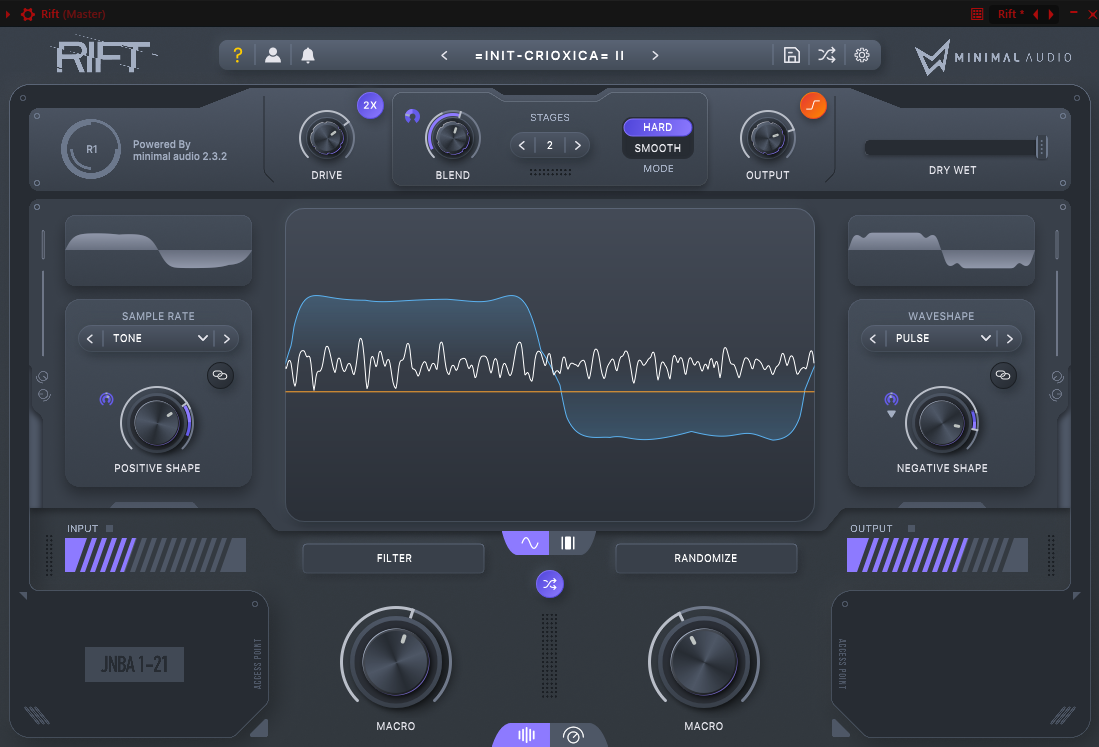This screenshot has height=747, width=1099.
Task: Save the preset with the floppy disk icon
Action: point(791,55)
